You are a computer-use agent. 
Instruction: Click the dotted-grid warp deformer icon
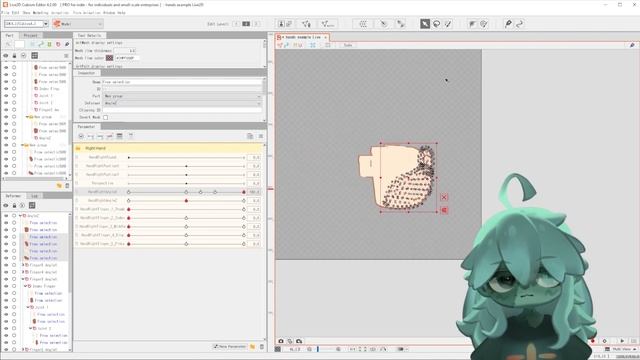(x=363, y=24)
